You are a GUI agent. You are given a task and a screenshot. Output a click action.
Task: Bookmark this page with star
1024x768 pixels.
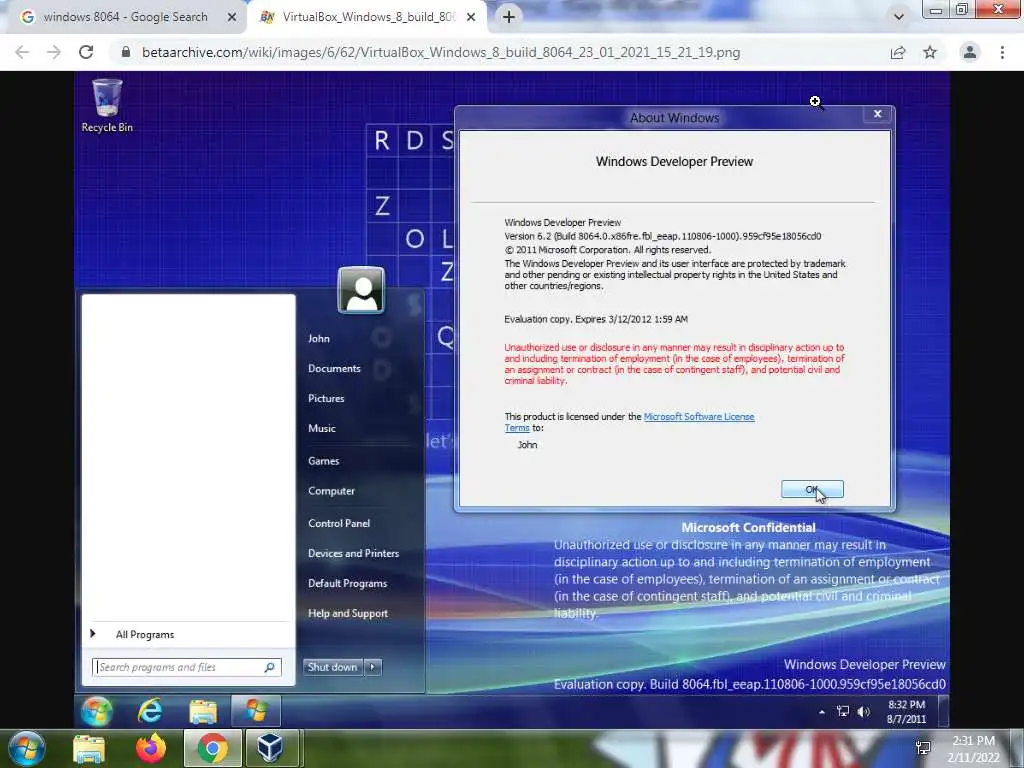[x=930, y=52]
